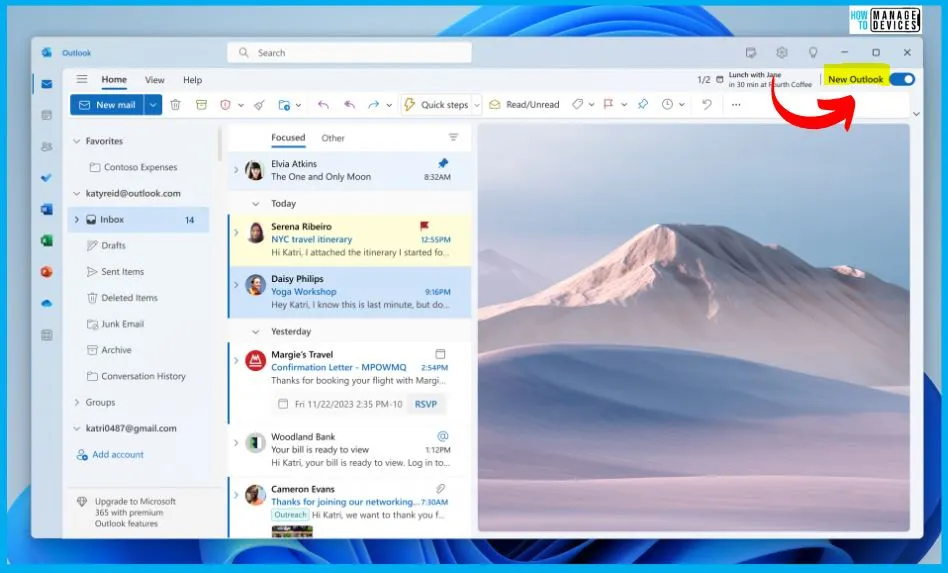The height and width of the screenshot is (573, 948).
Task: Switch to Home ribbon tab
Action: tap(114, 79)
